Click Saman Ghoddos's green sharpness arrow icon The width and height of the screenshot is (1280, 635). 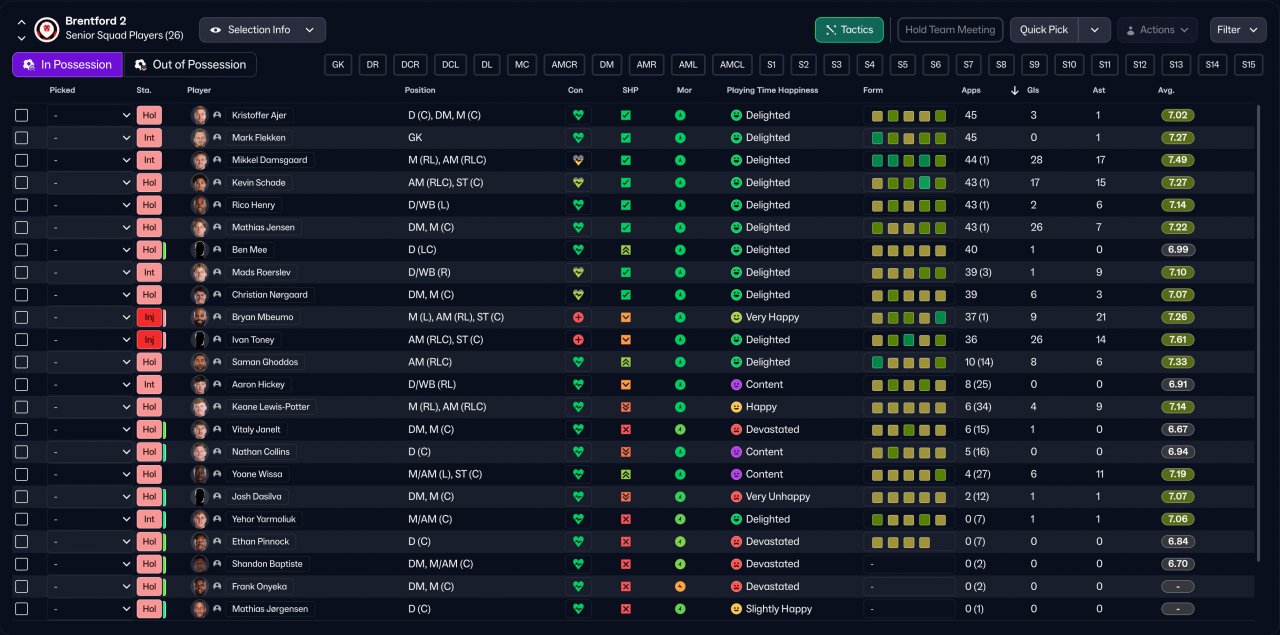tap(626, 362)
